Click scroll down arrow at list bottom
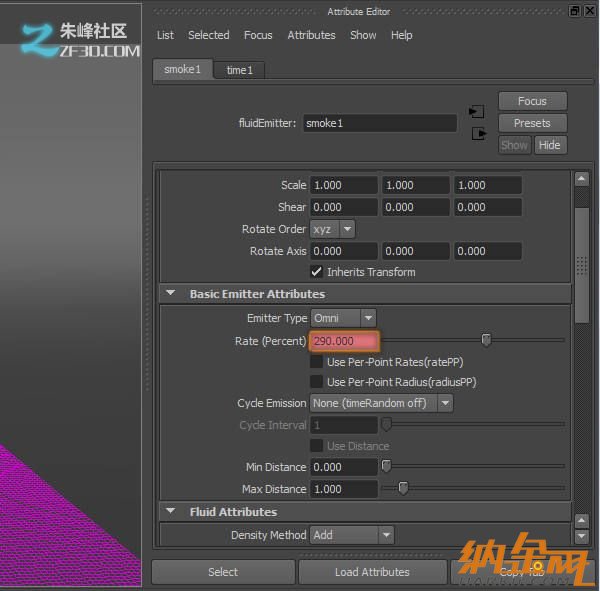This screenshot has height=591, width=600. (581, 537)
